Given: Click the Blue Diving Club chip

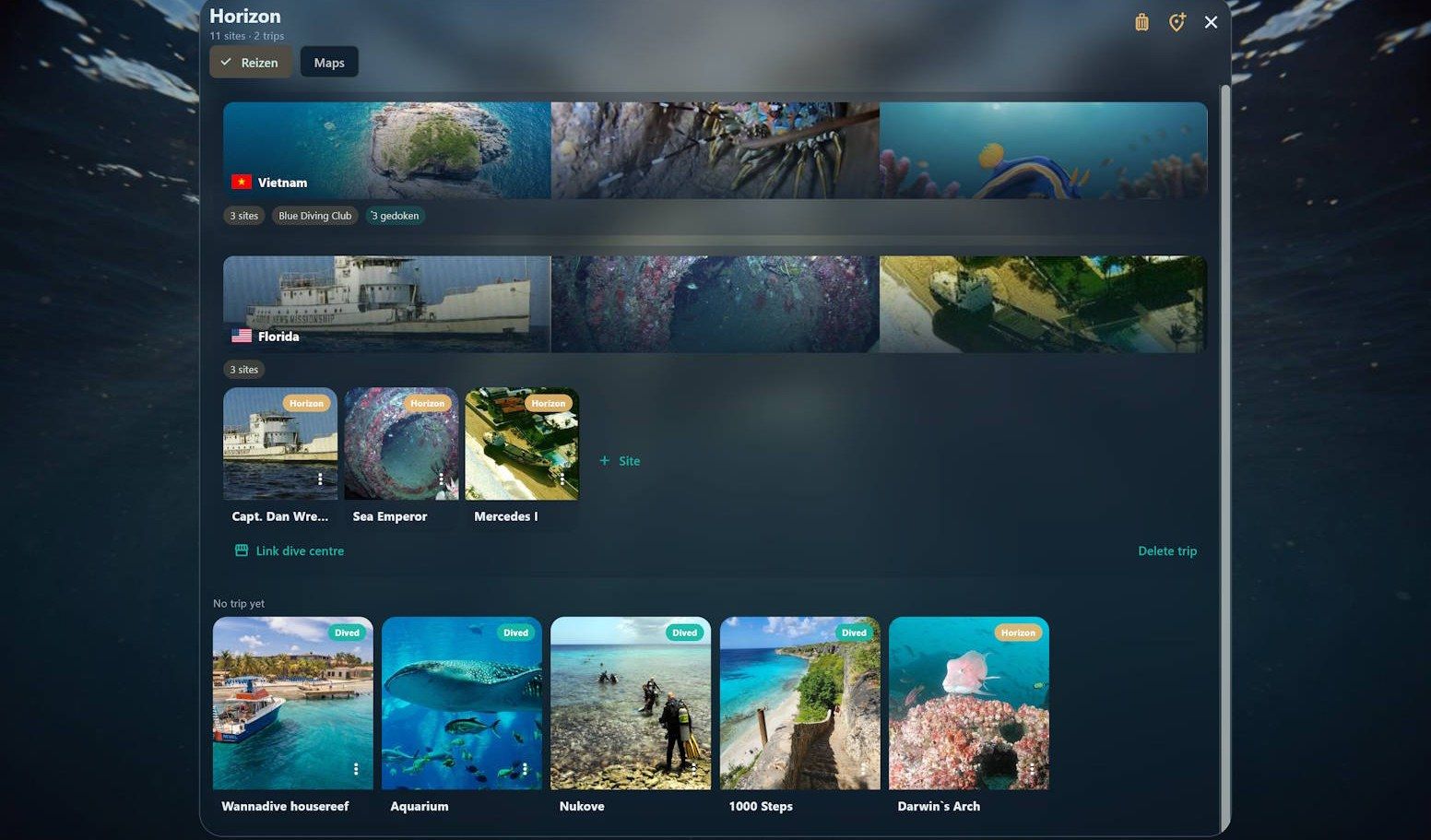Looking at the screenshot, I should point(315,216).
